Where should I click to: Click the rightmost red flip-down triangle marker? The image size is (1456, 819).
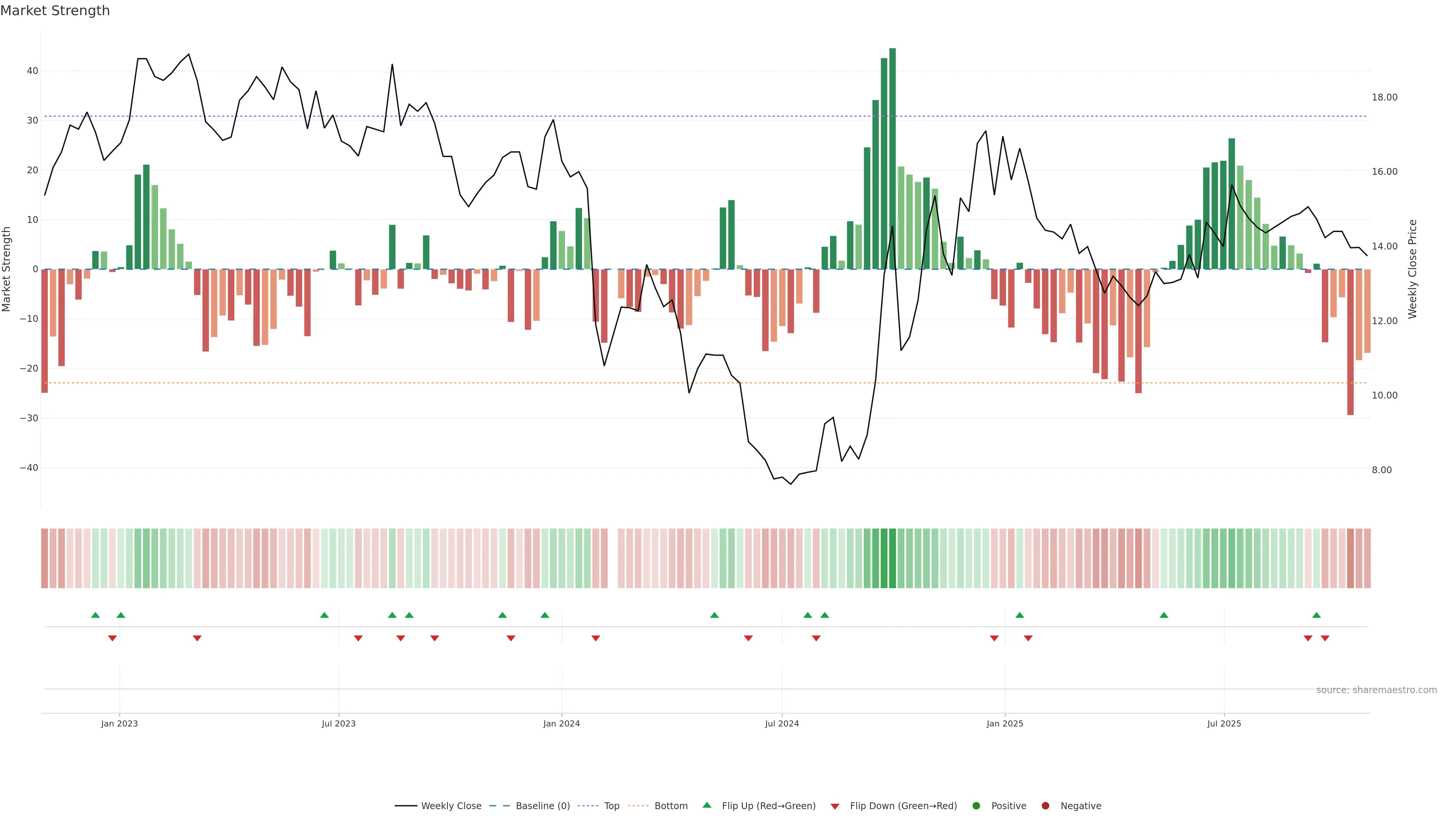click(x=1325, y=638)
